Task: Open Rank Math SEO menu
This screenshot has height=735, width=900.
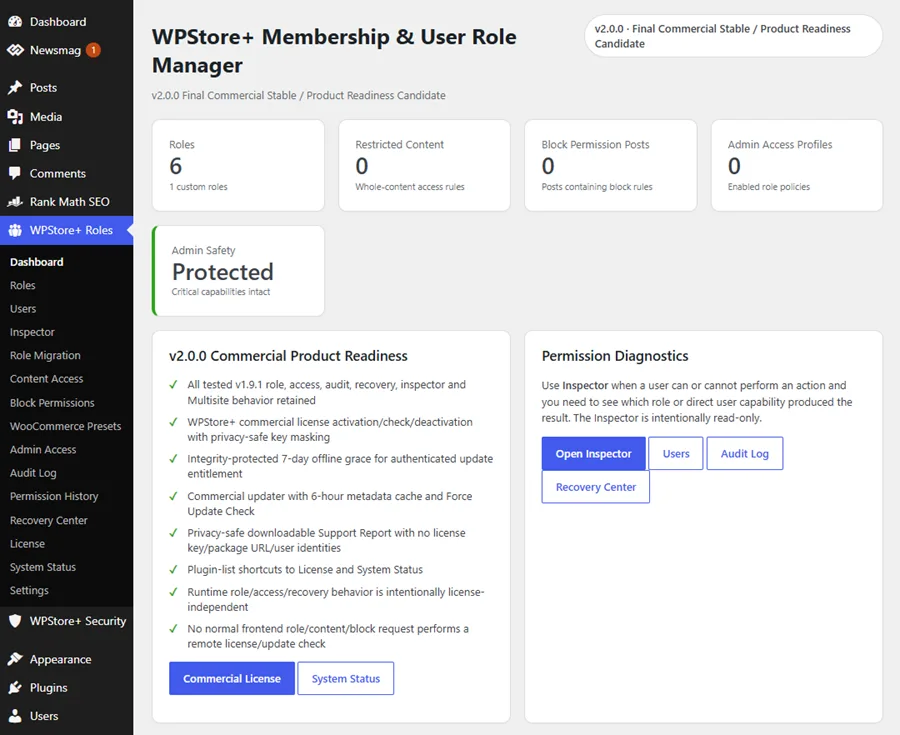Action: pos(67,202)
